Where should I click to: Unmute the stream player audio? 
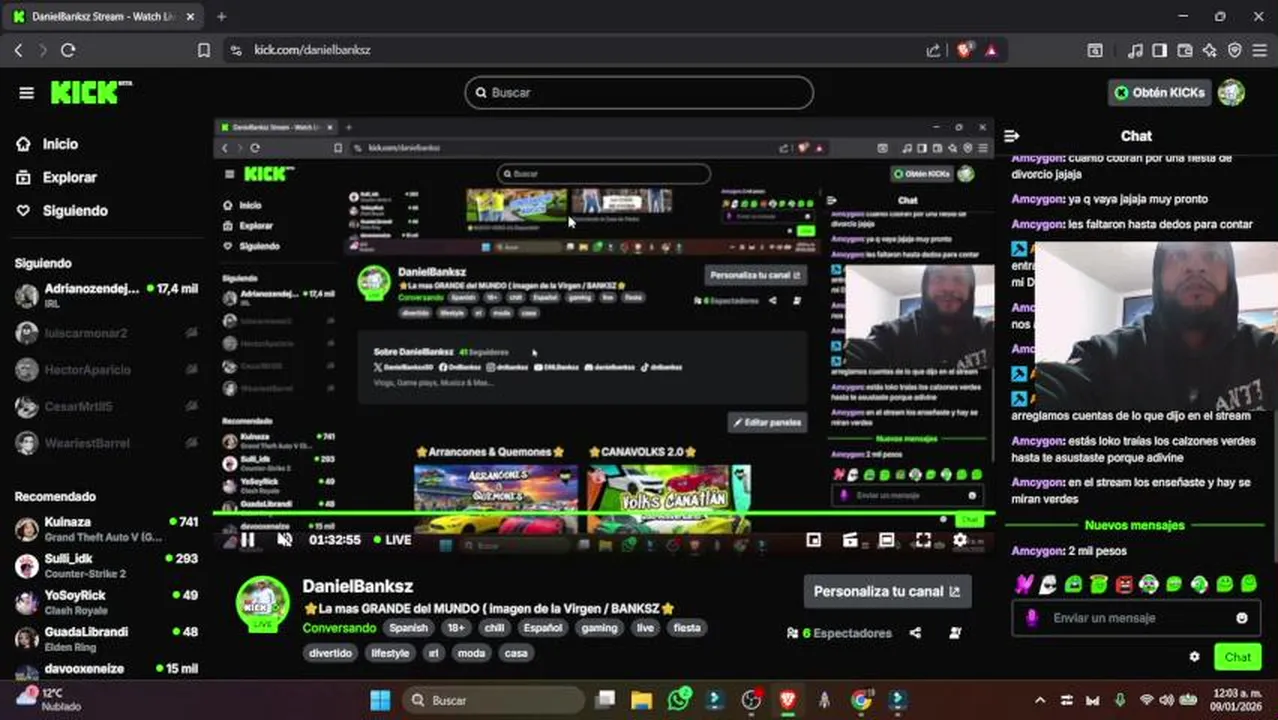285,540
